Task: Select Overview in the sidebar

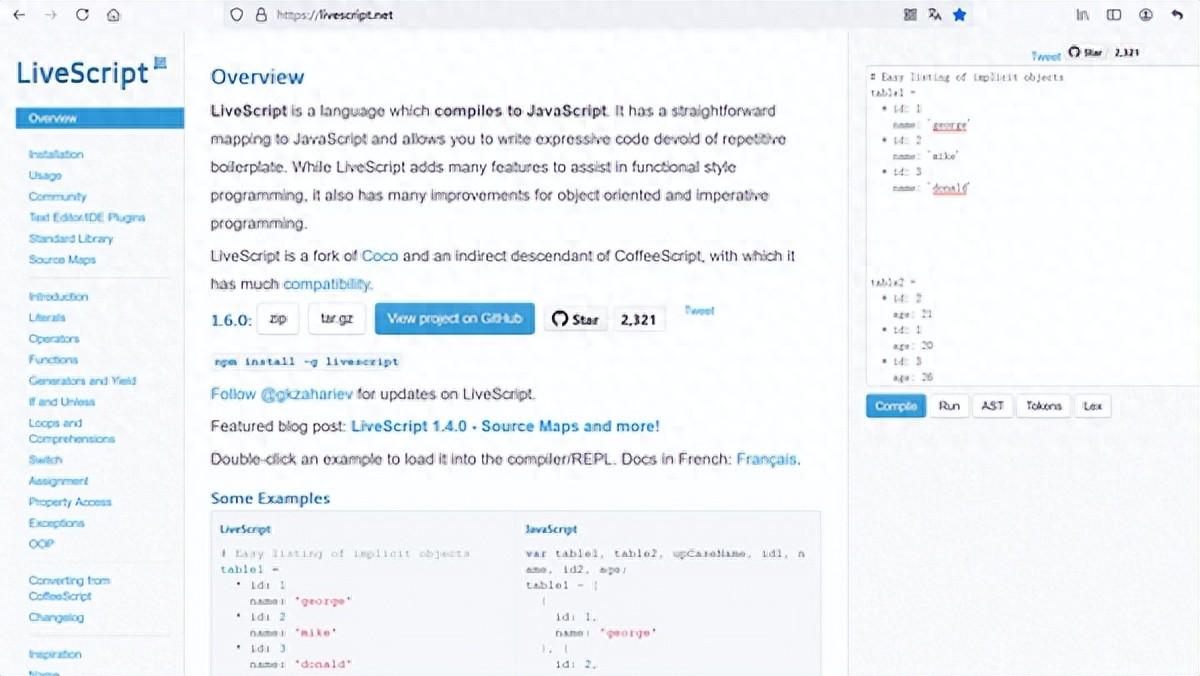Action: [x=100, y=118]
